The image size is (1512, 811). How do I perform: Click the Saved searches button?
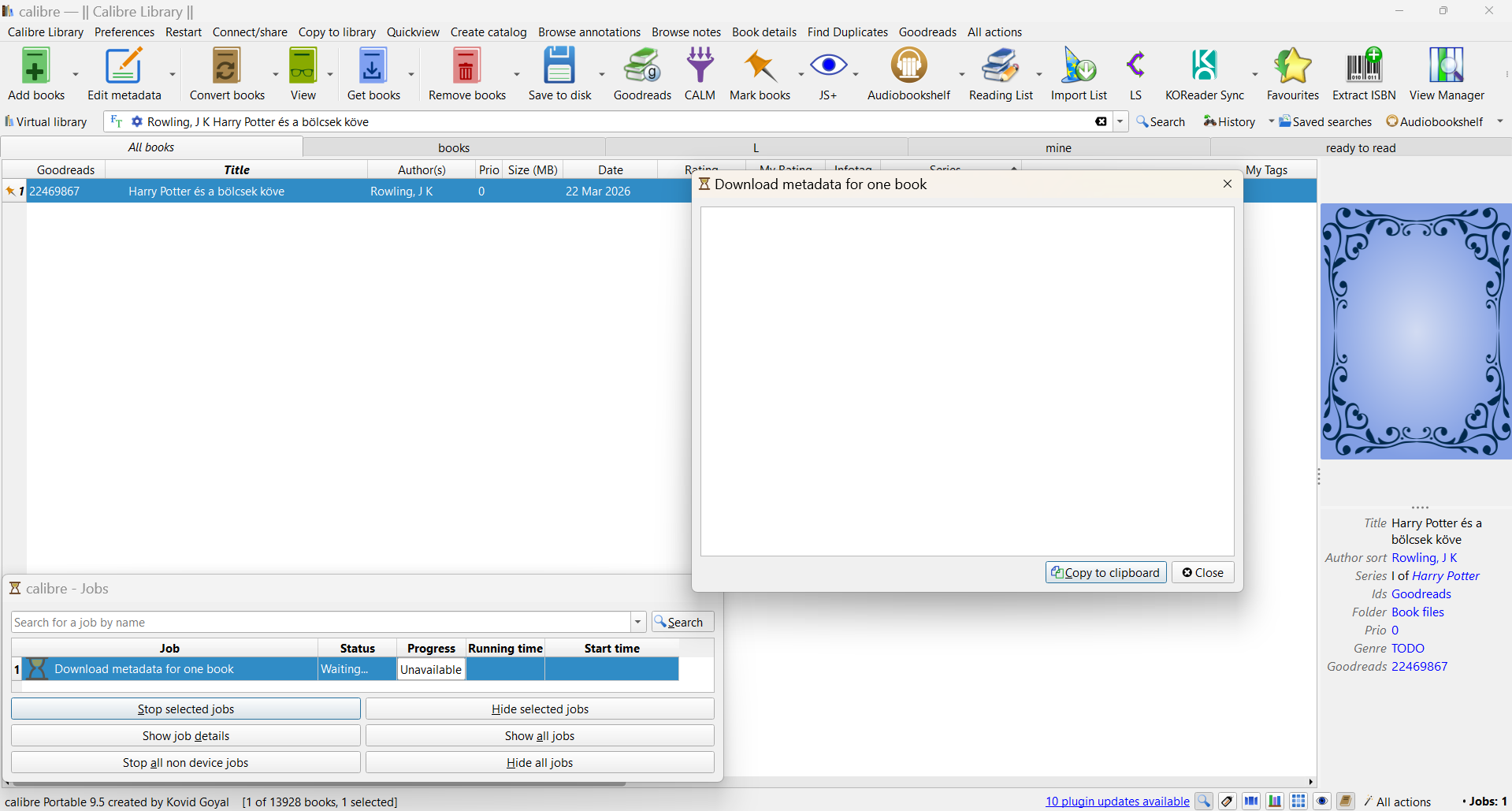click(1325, 121)
